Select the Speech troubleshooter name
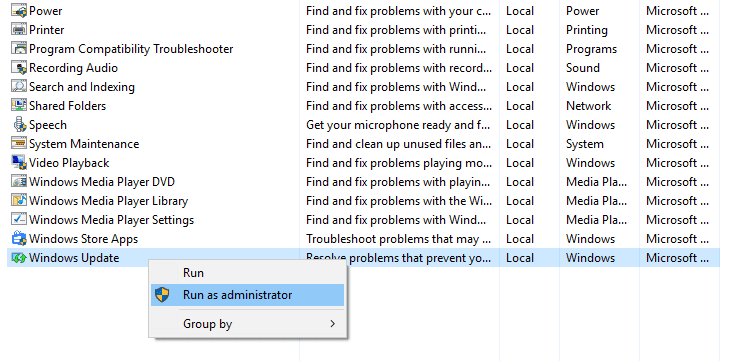Image resolution: width=740 pixels, height=361 pixels. click(48, 125)
